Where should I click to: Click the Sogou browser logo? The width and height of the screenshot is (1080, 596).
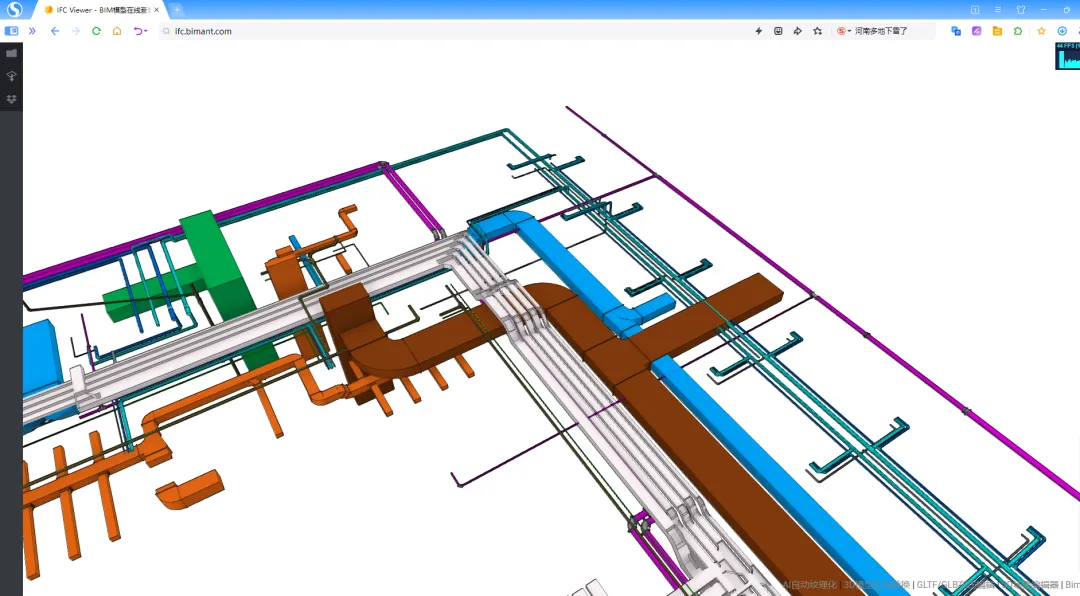pyautogui.click(x=14, y=10)
